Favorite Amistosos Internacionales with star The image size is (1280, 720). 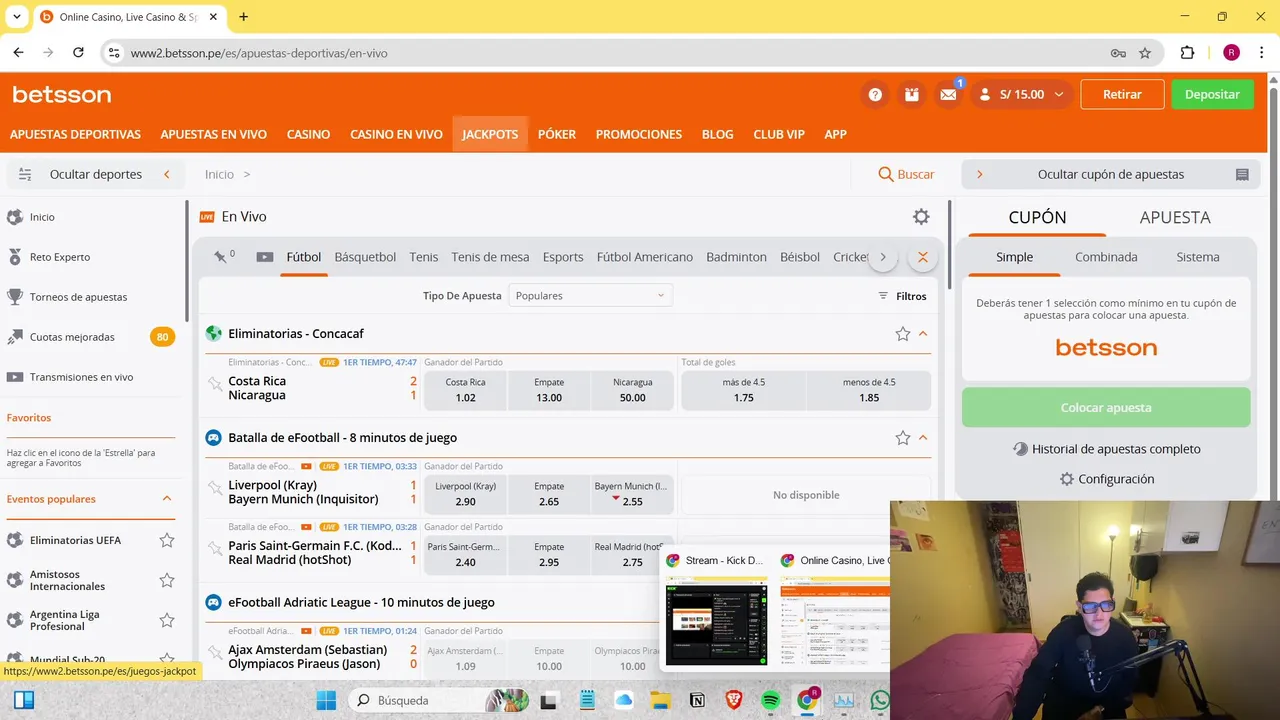pyautogui.click(x=167, y=580)
